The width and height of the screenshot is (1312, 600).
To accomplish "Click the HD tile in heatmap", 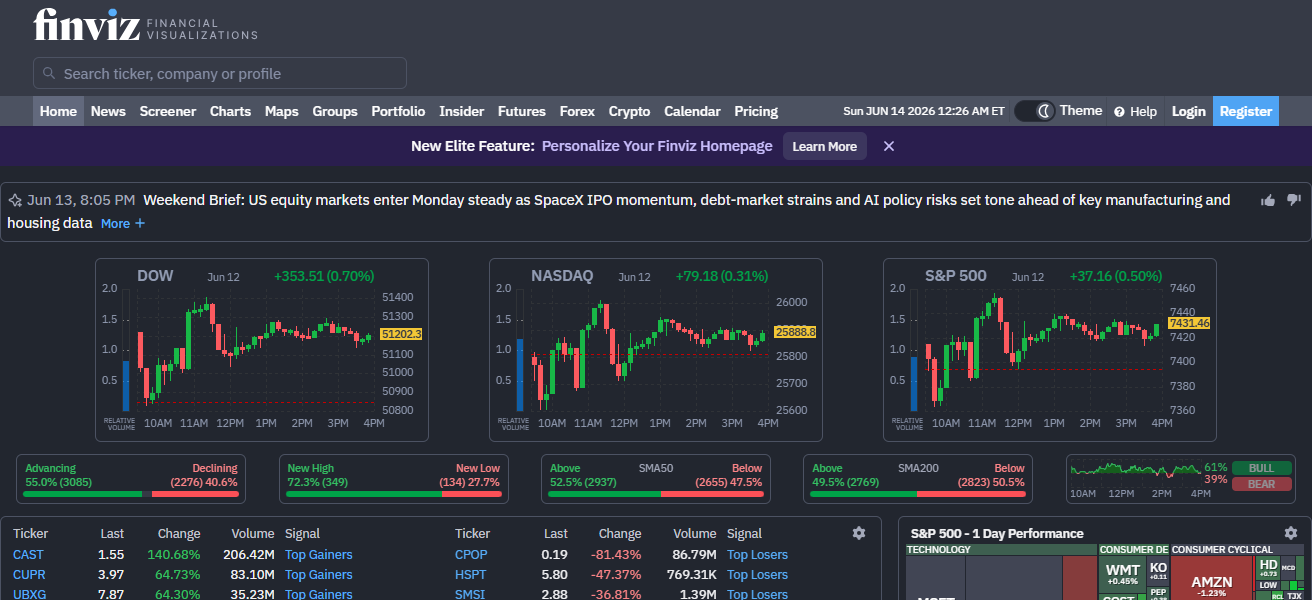I will point(1268,568).
